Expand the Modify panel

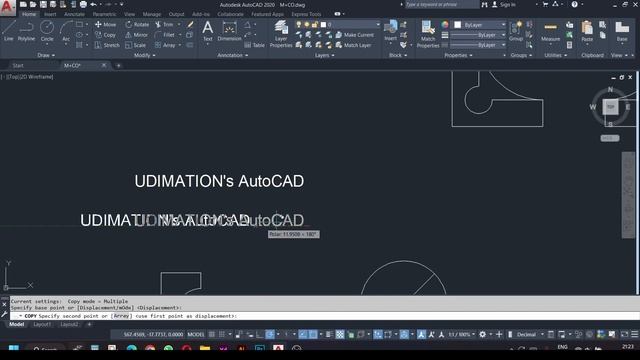144,55
